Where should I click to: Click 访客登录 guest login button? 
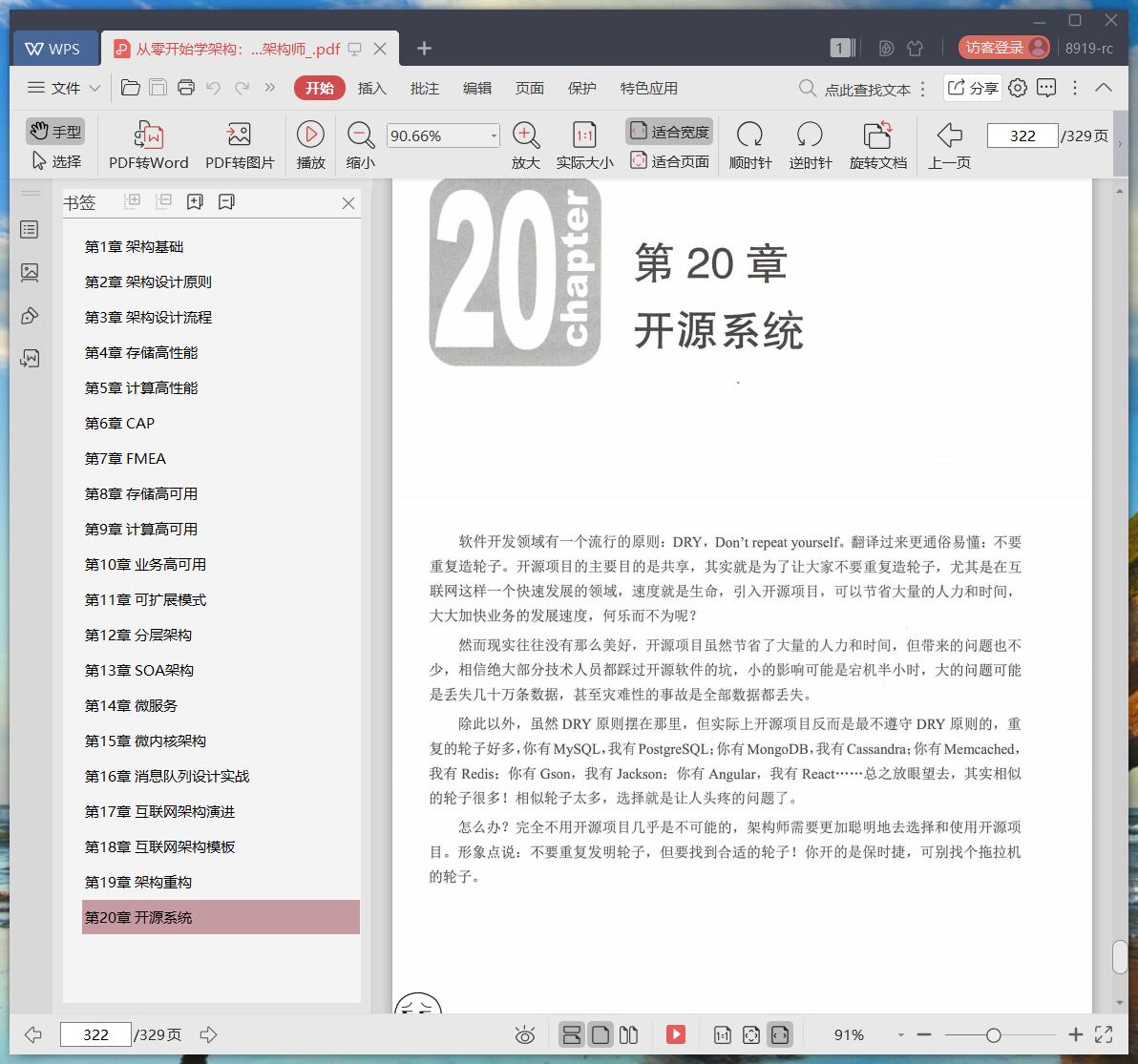1004,47
